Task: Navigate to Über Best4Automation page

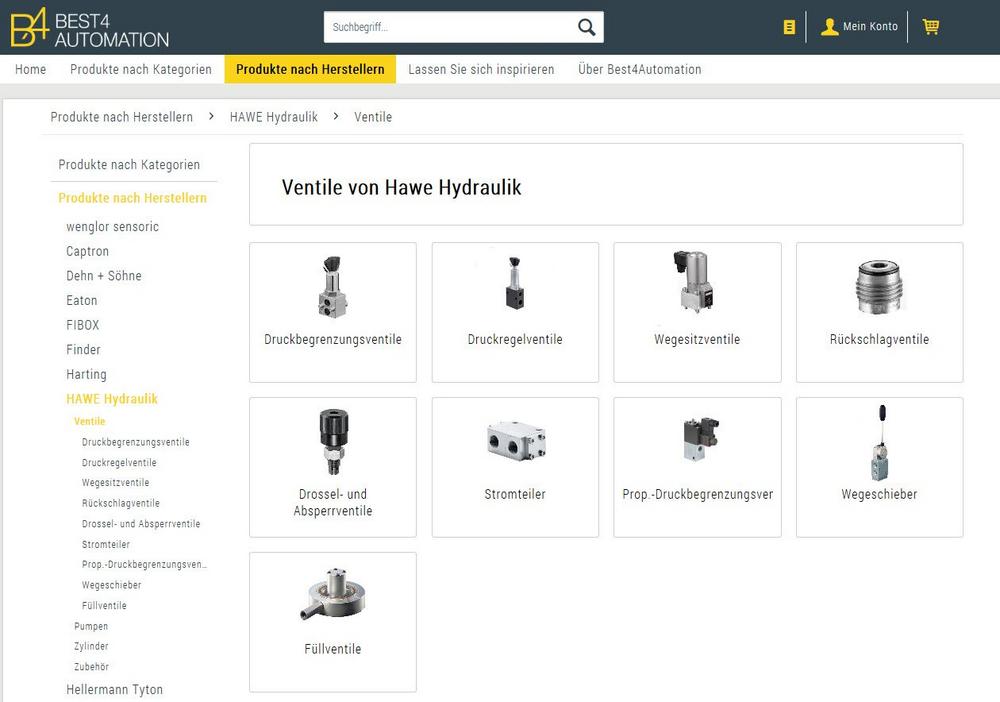Action: pyautogui.click(x=639, y=69)
